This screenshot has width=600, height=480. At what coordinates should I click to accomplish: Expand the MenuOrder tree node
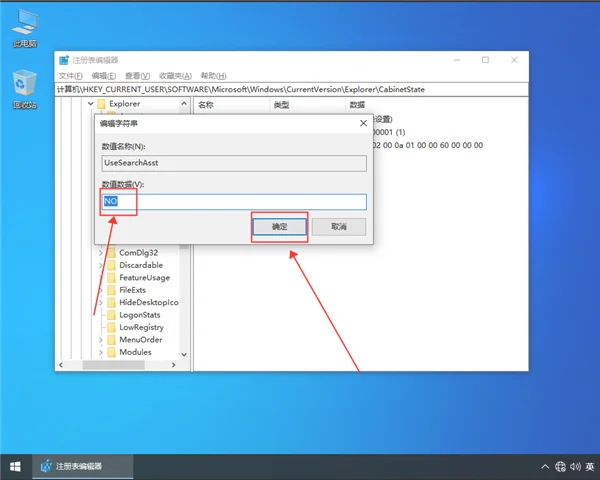(101, 340)
